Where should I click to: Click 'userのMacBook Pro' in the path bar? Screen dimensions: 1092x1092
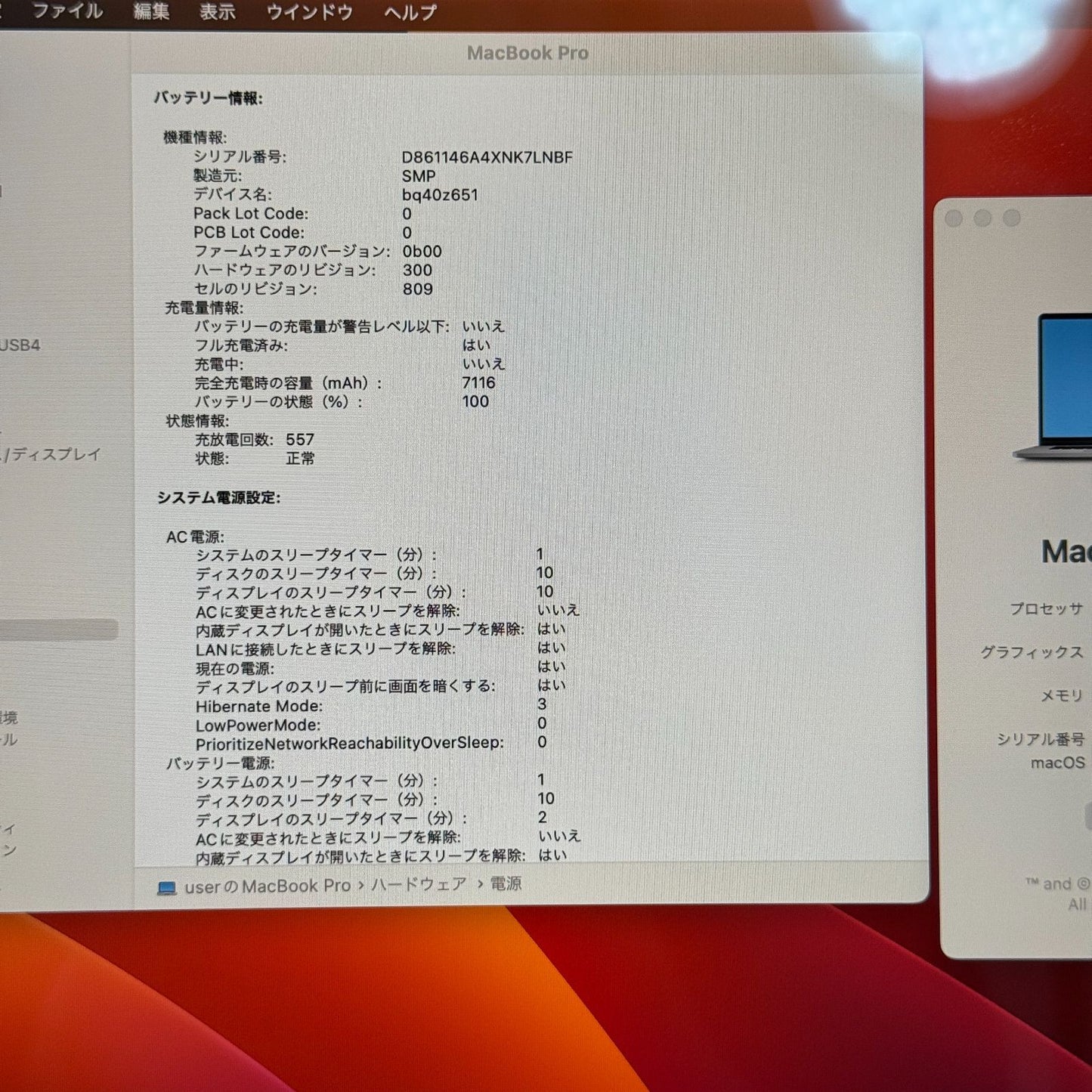click(x=268, y=886)
